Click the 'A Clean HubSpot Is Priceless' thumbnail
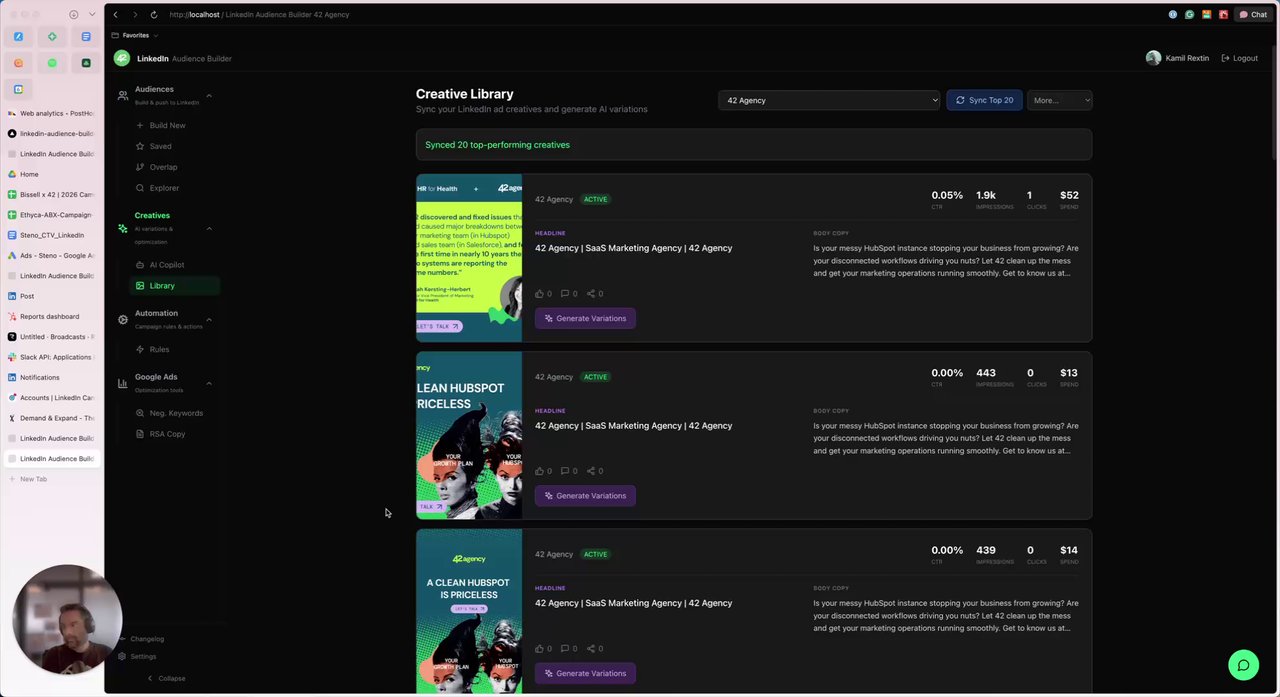This screenshot has width=1280, height=697. (x=469, y=610)
